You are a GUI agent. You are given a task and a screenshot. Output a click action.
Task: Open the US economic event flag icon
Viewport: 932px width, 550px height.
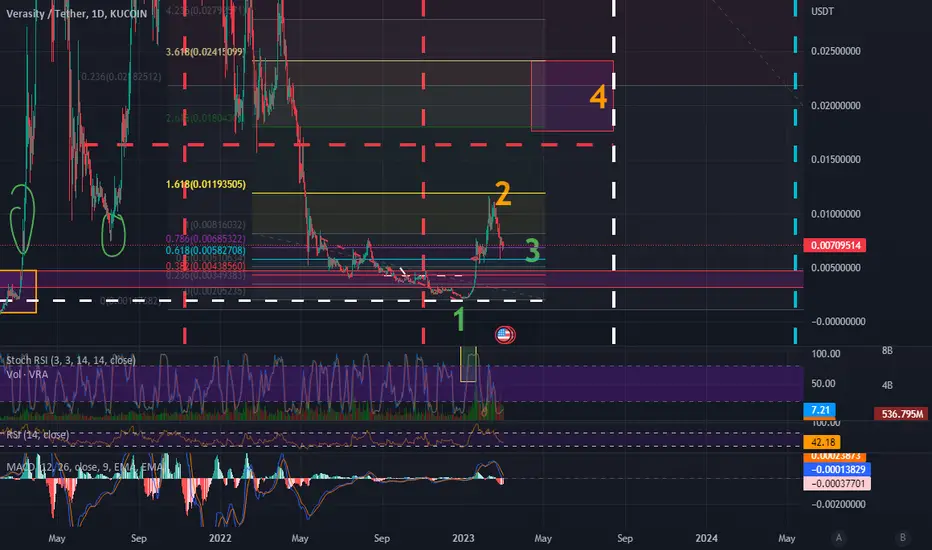click(x=505, y=335)
